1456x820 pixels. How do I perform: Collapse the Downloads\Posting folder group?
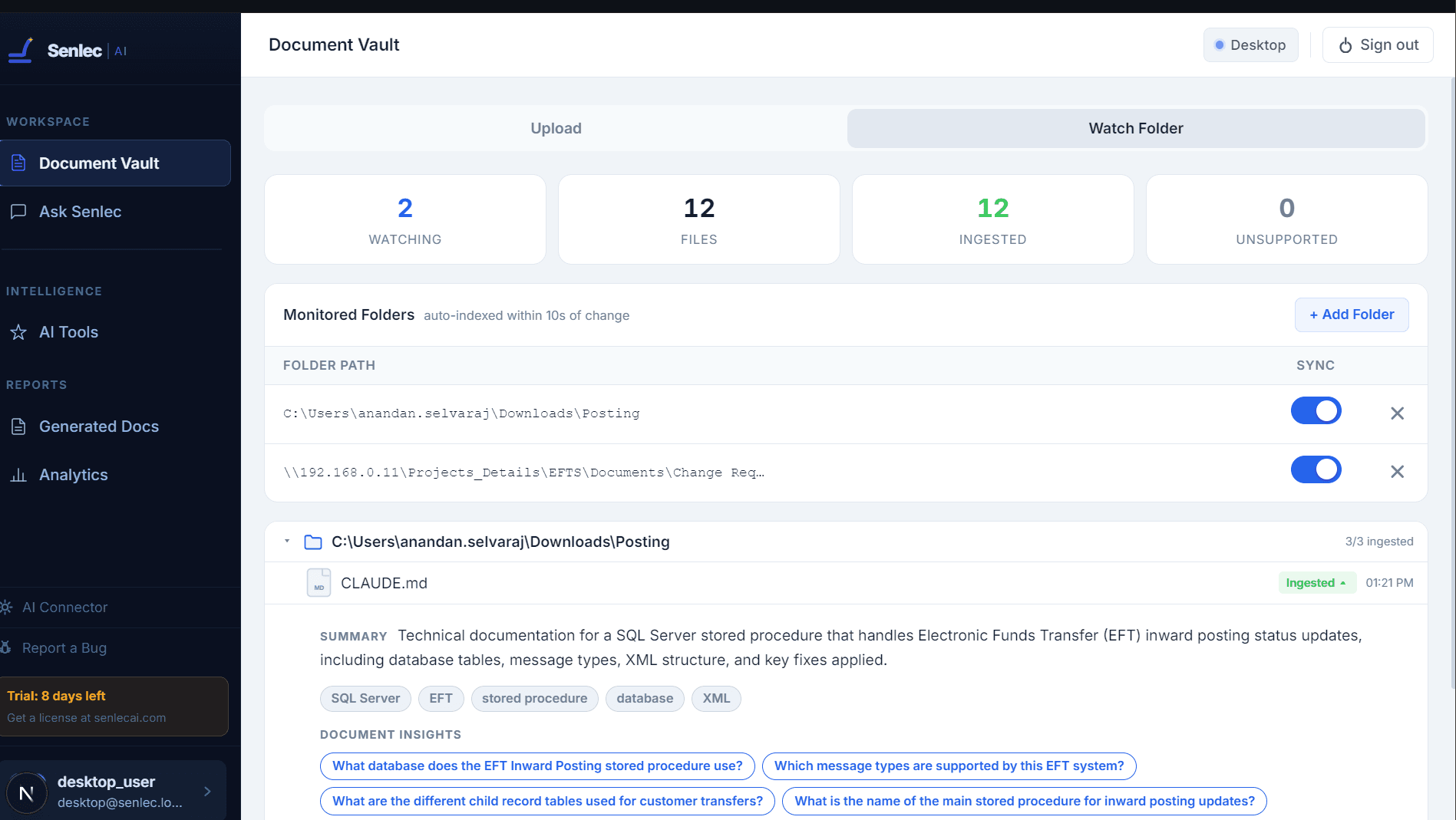coord(287,542)
